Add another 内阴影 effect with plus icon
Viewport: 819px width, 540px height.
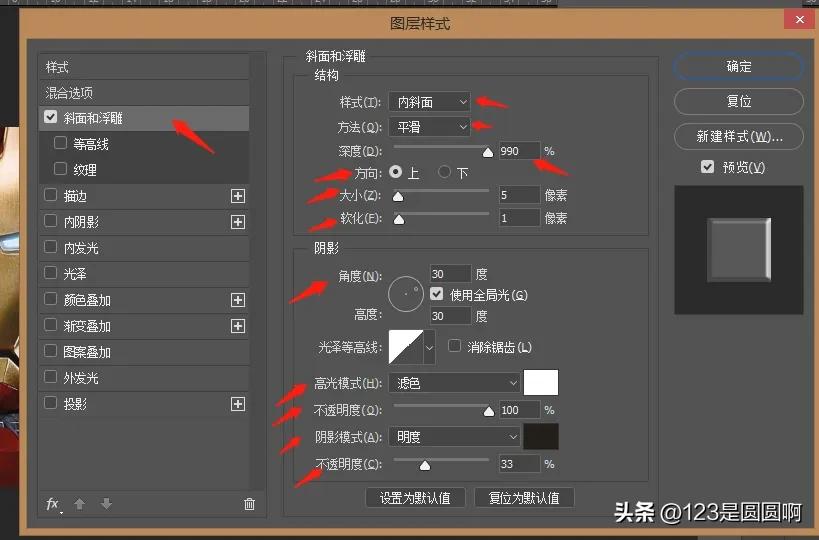point(238,222)
